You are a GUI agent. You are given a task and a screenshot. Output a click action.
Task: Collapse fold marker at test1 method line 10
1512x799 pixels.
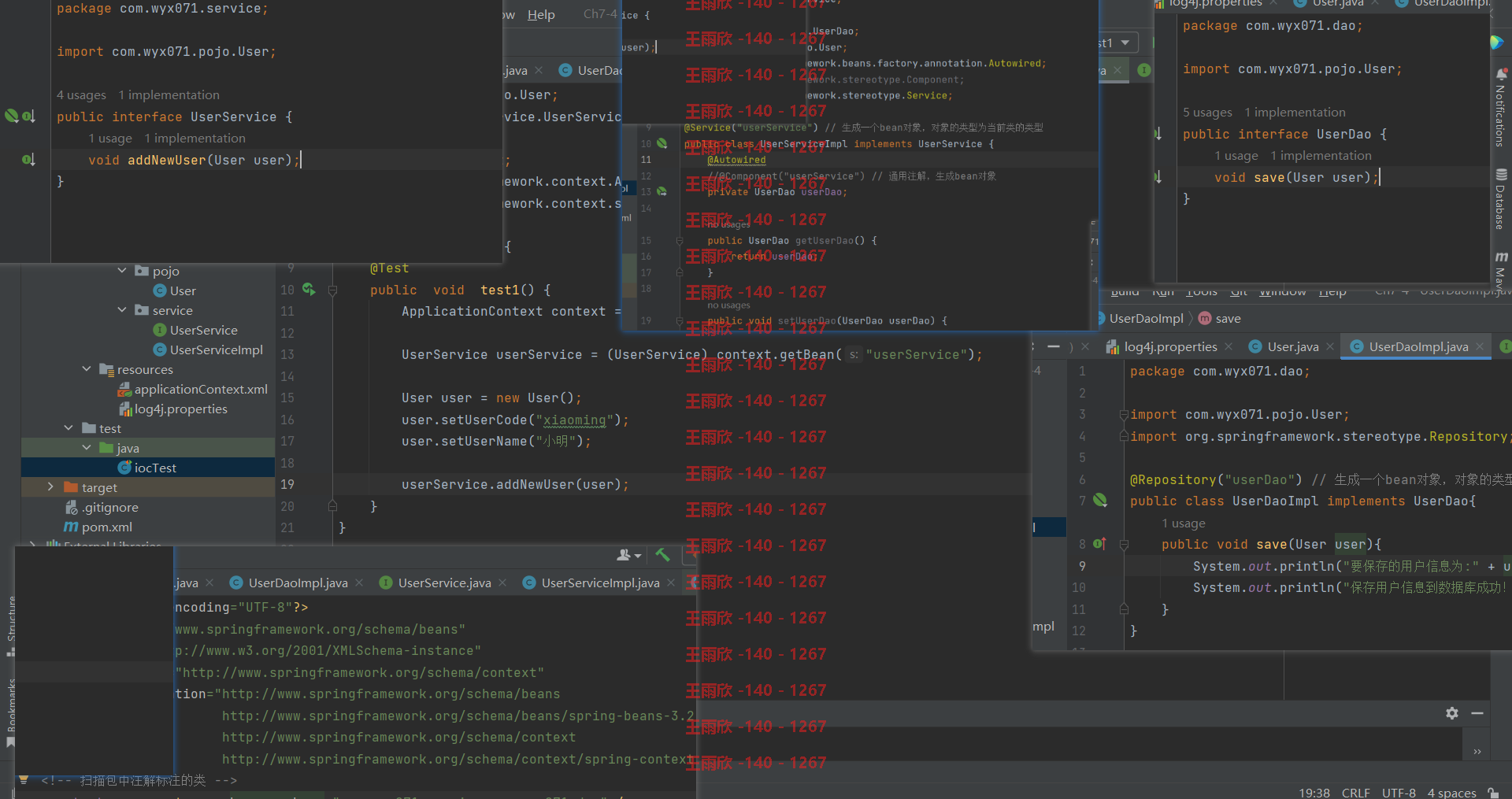click(332, 290)
